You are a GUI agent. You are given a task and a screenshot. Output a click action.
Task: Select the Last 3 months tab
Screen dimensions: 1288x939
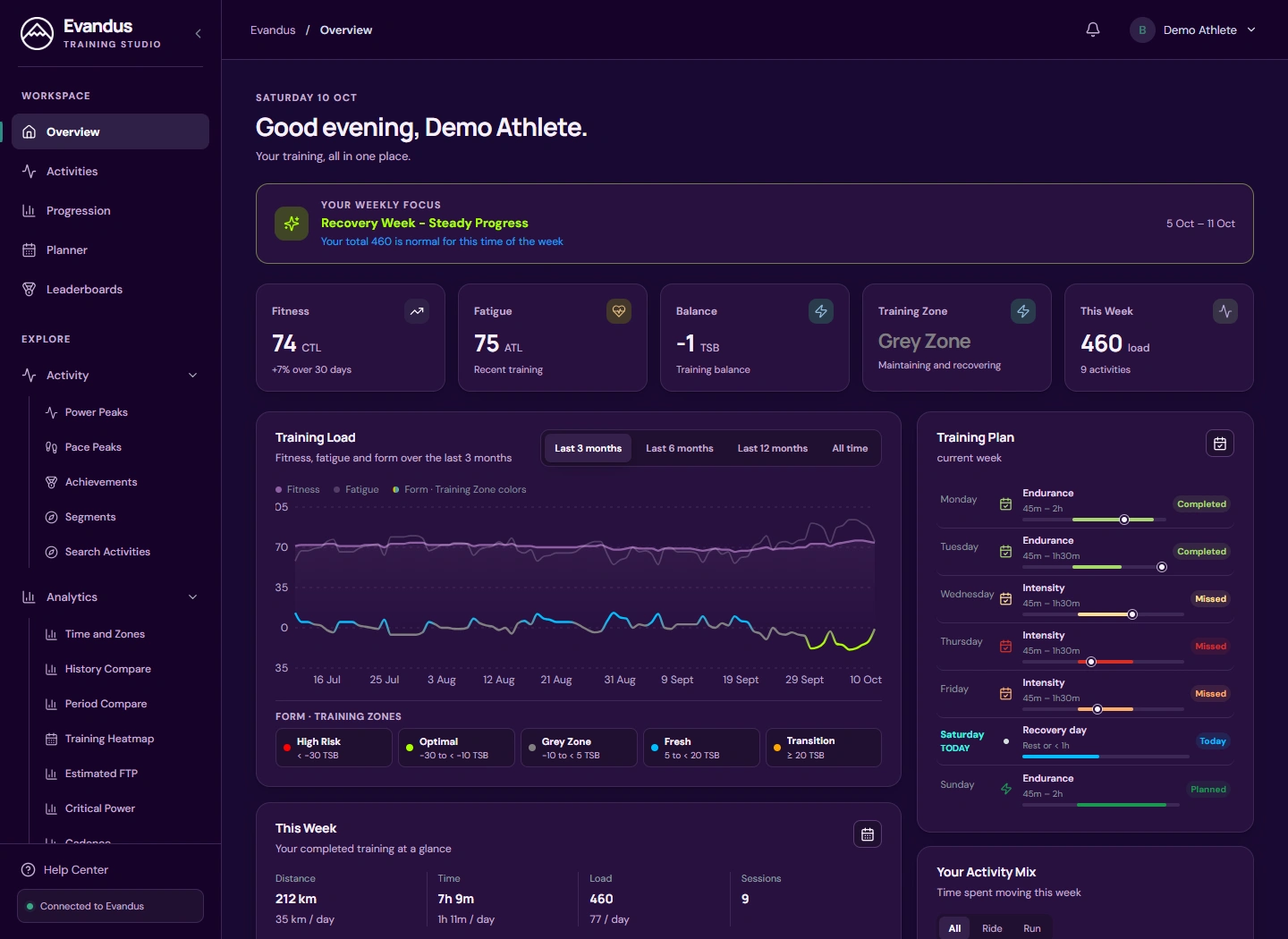tap(588, 448)
